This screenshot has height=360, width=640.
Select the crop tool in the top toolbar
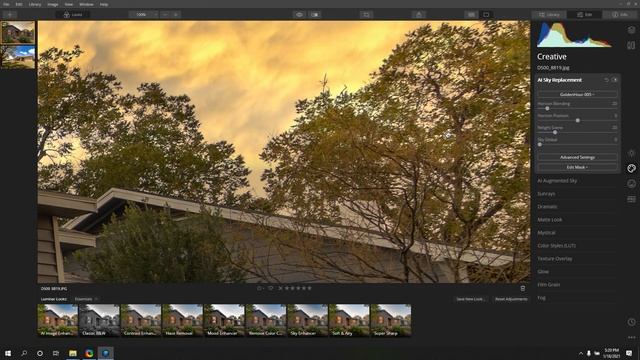point(367,15)
